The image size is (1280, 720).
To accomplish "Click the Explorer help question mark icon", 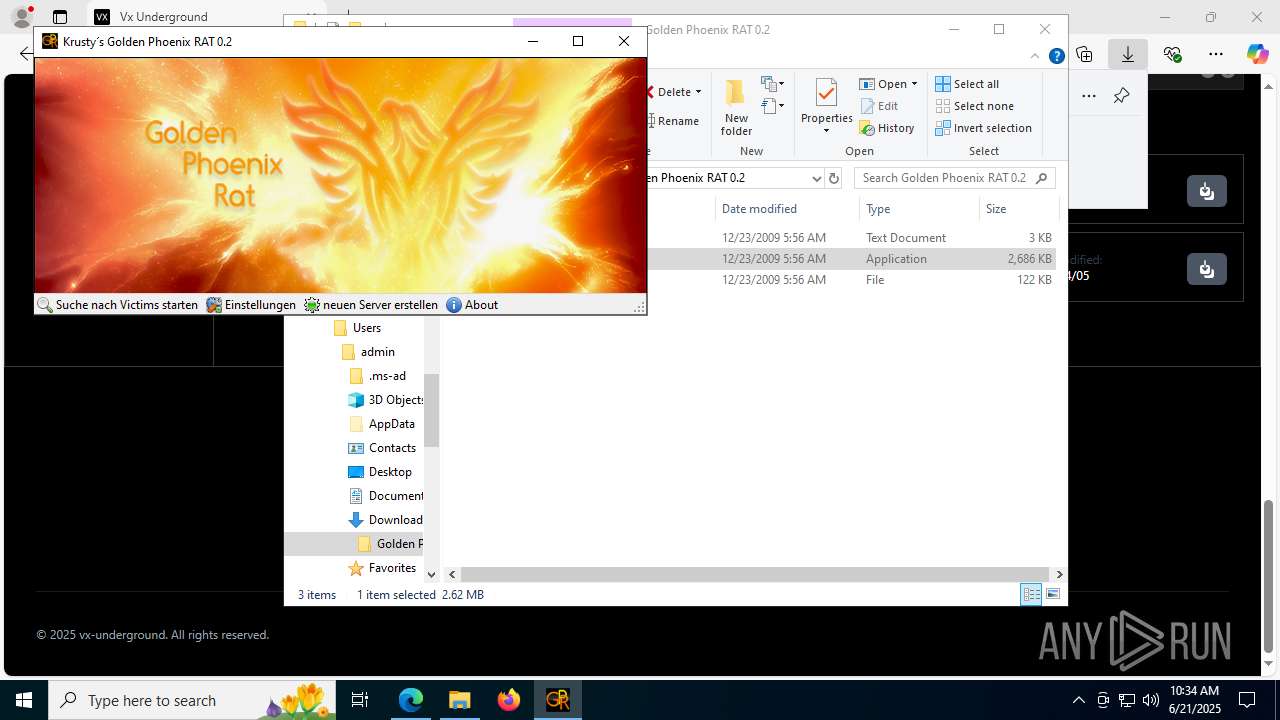I will [x=1056, y=56].
